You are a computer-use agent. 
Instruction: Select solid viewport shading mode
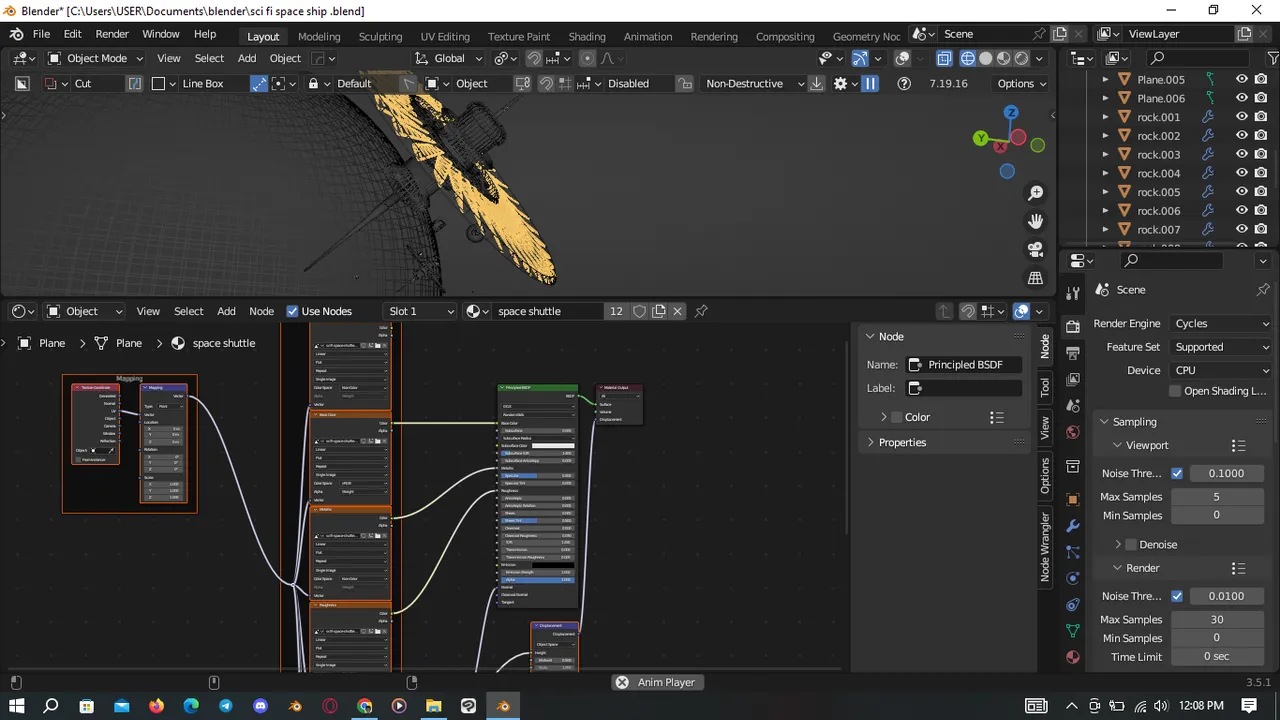[x=986, y=58]
